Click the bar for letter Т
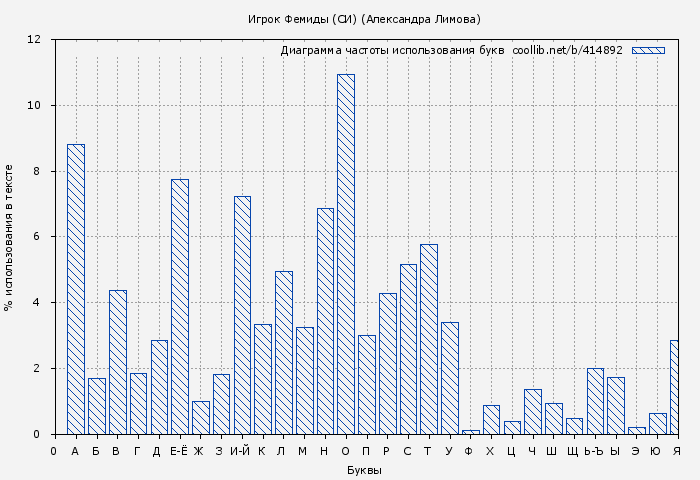This screenshot has width=700, height=480. [429, 339]
